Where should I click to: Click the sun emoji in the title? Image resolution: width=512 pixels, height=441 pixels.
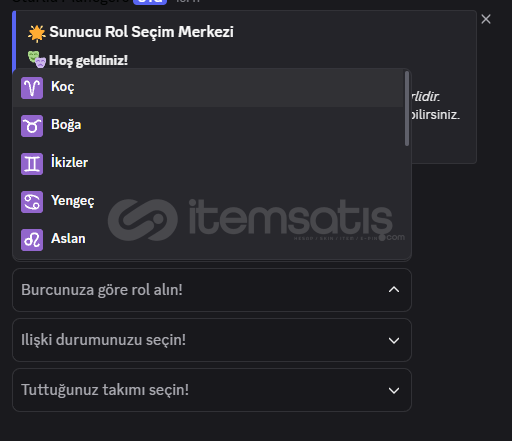(37, 33)
